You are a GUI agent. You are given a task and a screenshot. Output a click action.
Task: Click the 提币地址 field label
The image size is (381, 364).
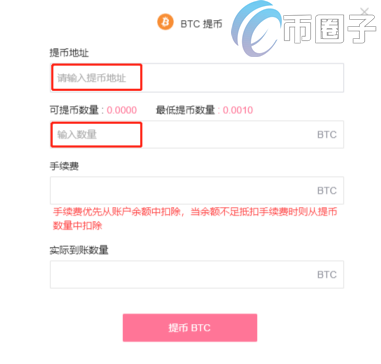(x=69, y=53)
